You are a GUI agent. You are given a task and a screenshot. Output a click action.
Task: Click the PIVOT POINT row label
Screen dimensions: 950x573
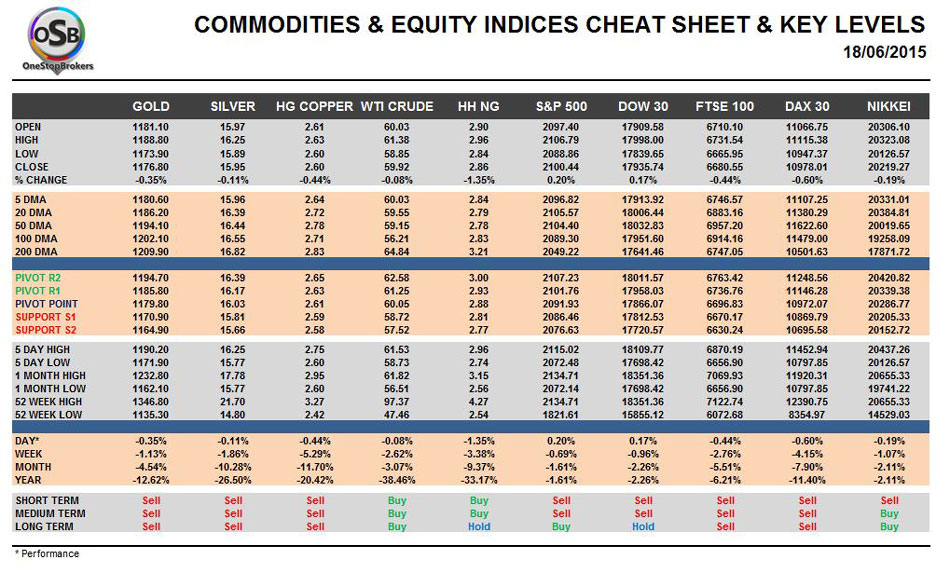(x=47, y=304)
